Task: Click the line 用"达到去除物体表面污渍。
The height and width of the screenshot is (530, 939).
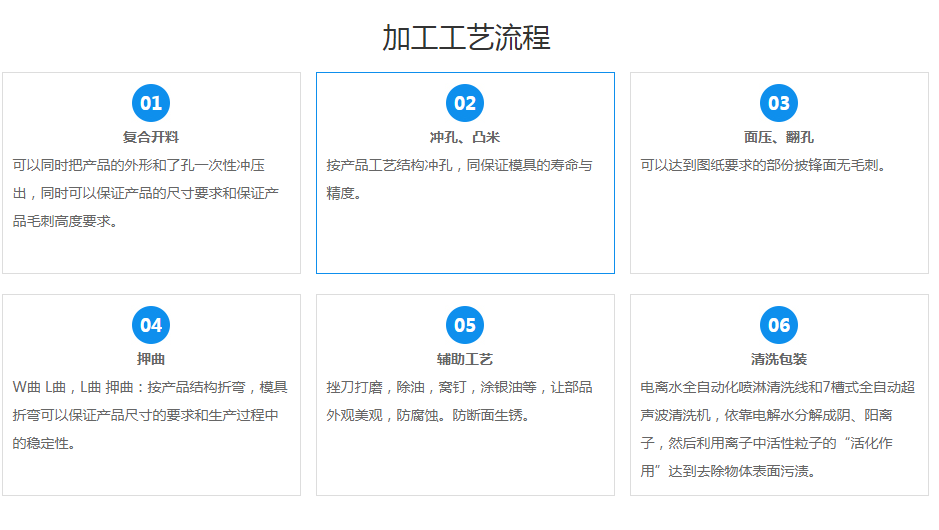Action: [728, 472]
